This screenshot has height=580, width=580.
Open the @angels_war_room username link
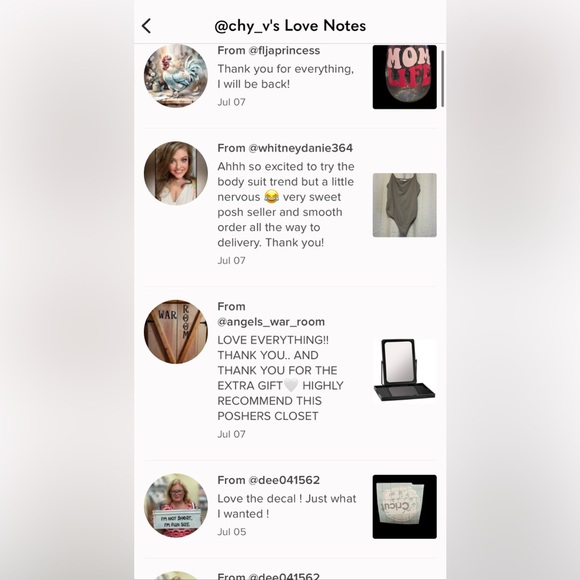[271, 322]
